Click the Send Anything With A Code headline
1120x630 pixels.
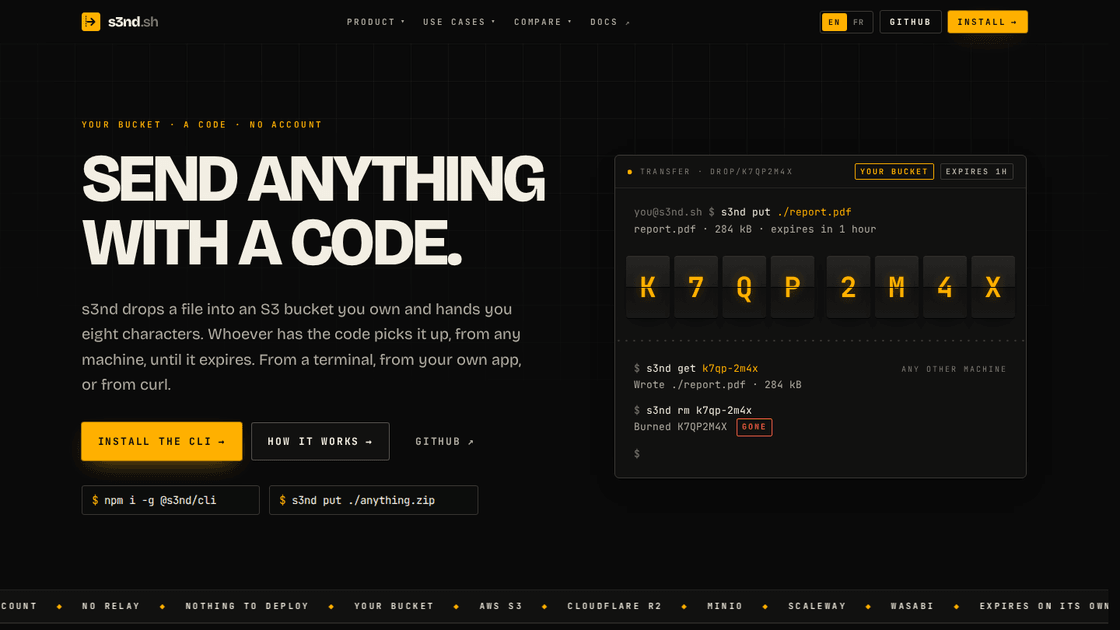314,211
